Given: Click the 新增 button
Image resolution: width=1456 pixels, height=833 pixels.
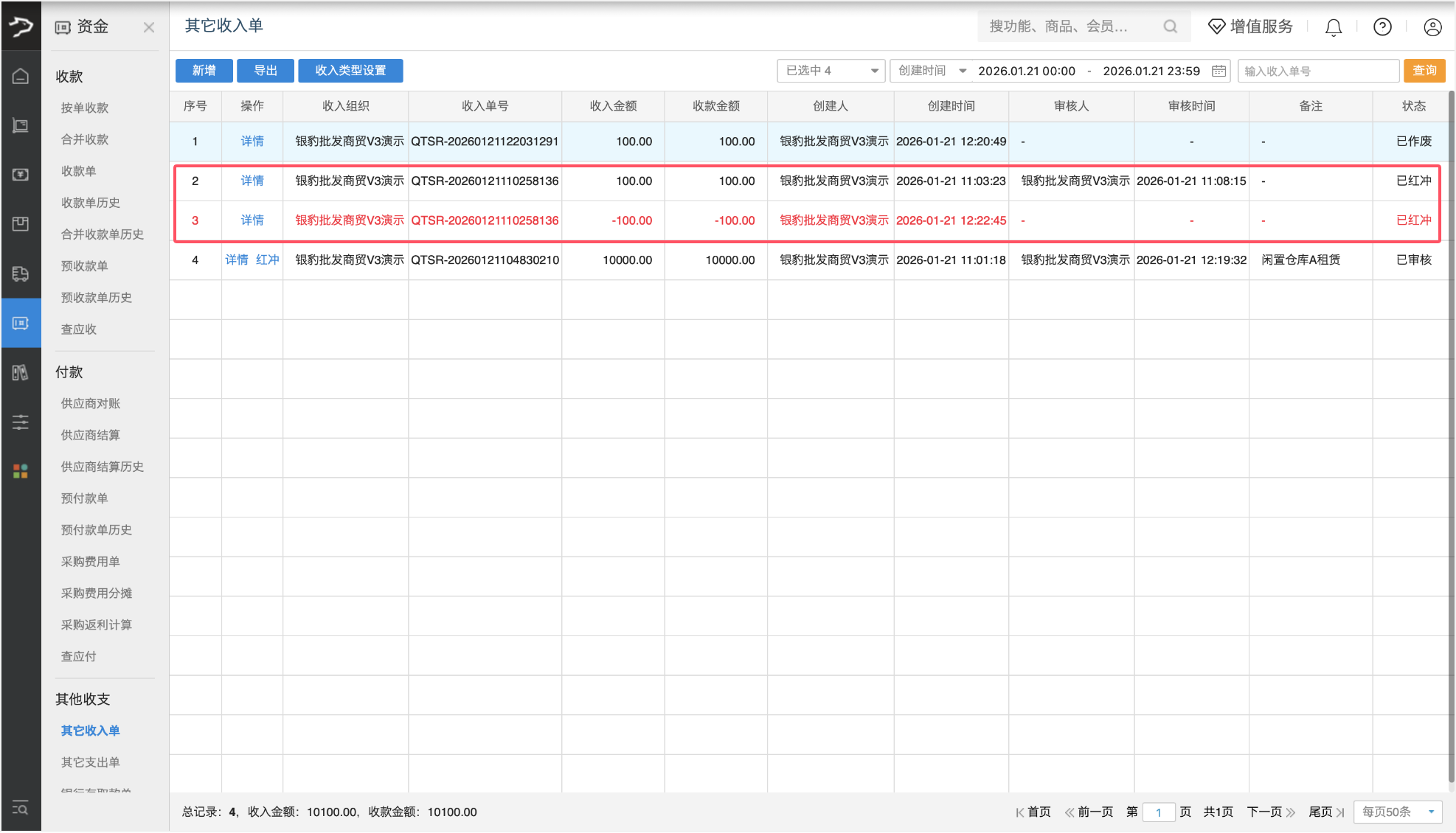Looking at the screenshot, I should pos(204,71).
